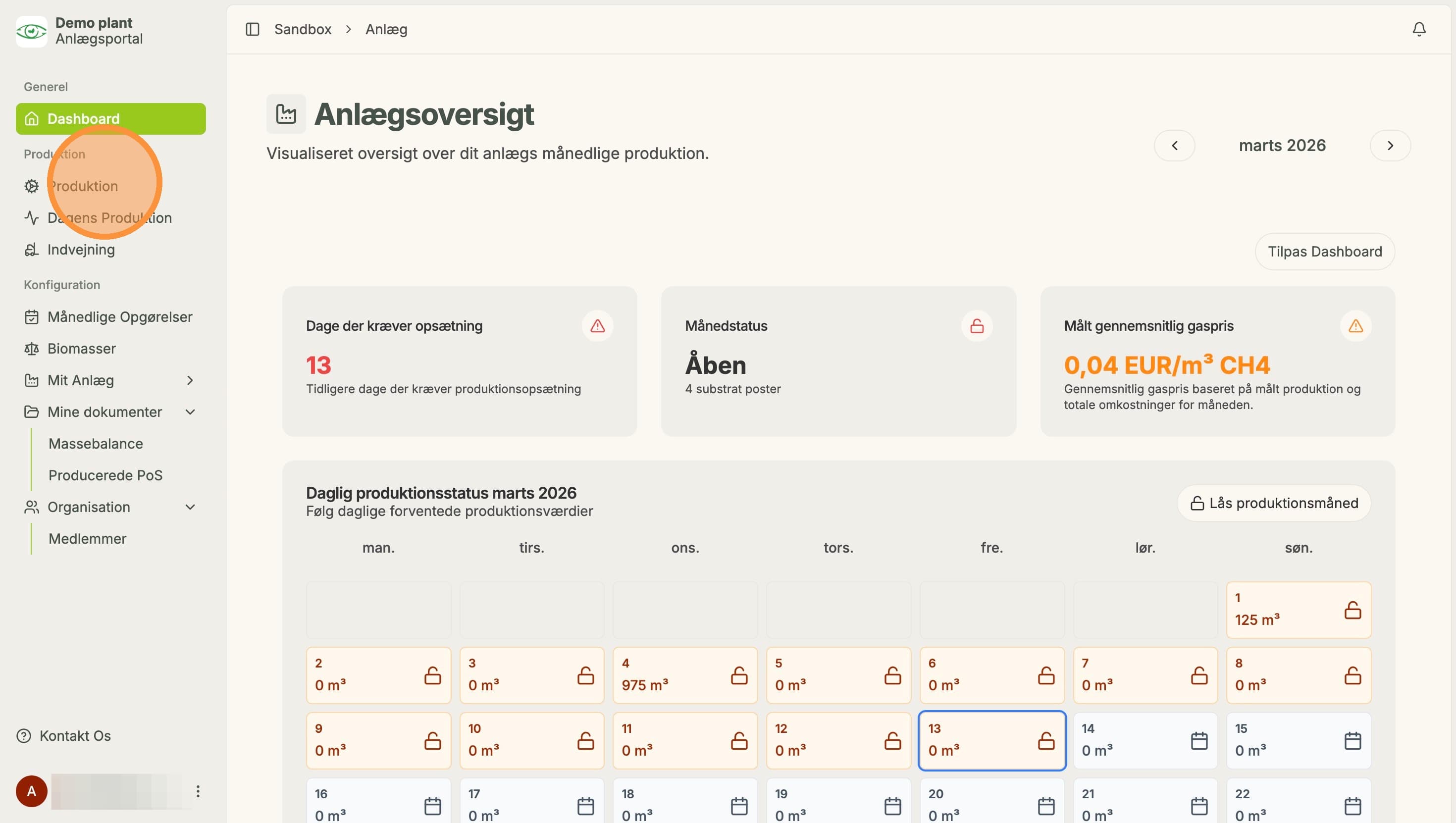Collapse the Mine dokumenter section chevron
This screenshot has height=823, width=1456.
click(190, 412)
